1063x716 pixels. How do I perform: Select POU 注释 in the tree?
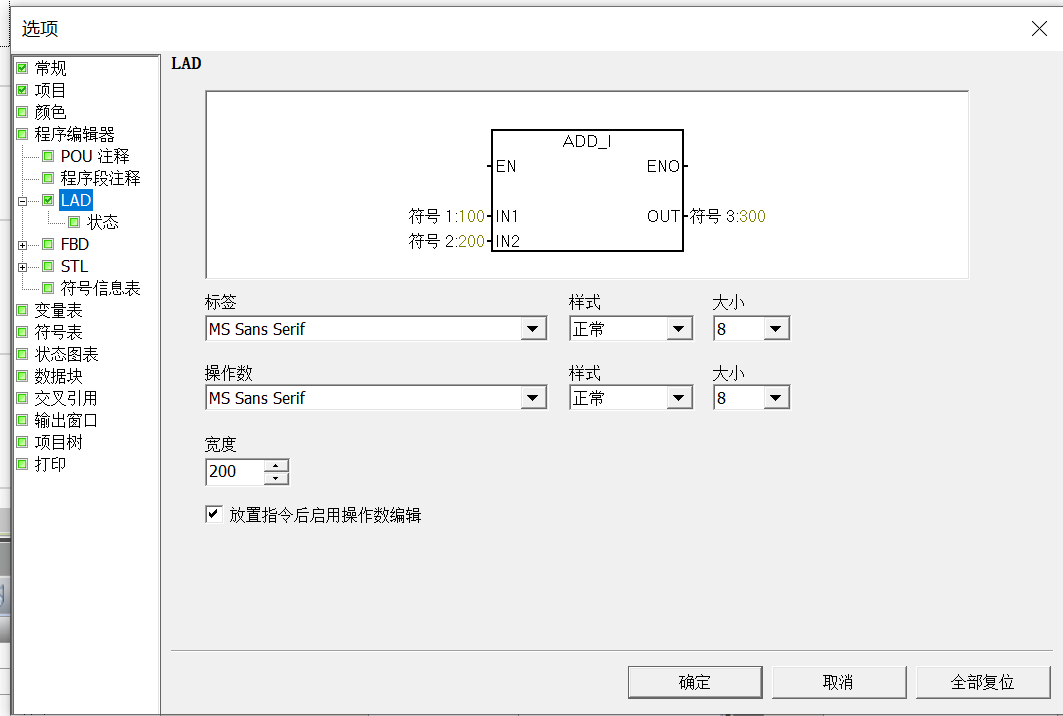[95, 156]
